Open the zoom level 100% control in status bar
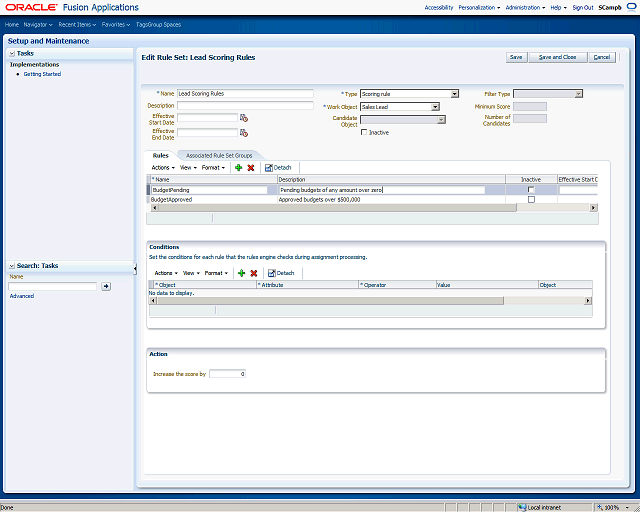This screenshot has height=512, width=640. pyautogui.click(x=614, y=507)
